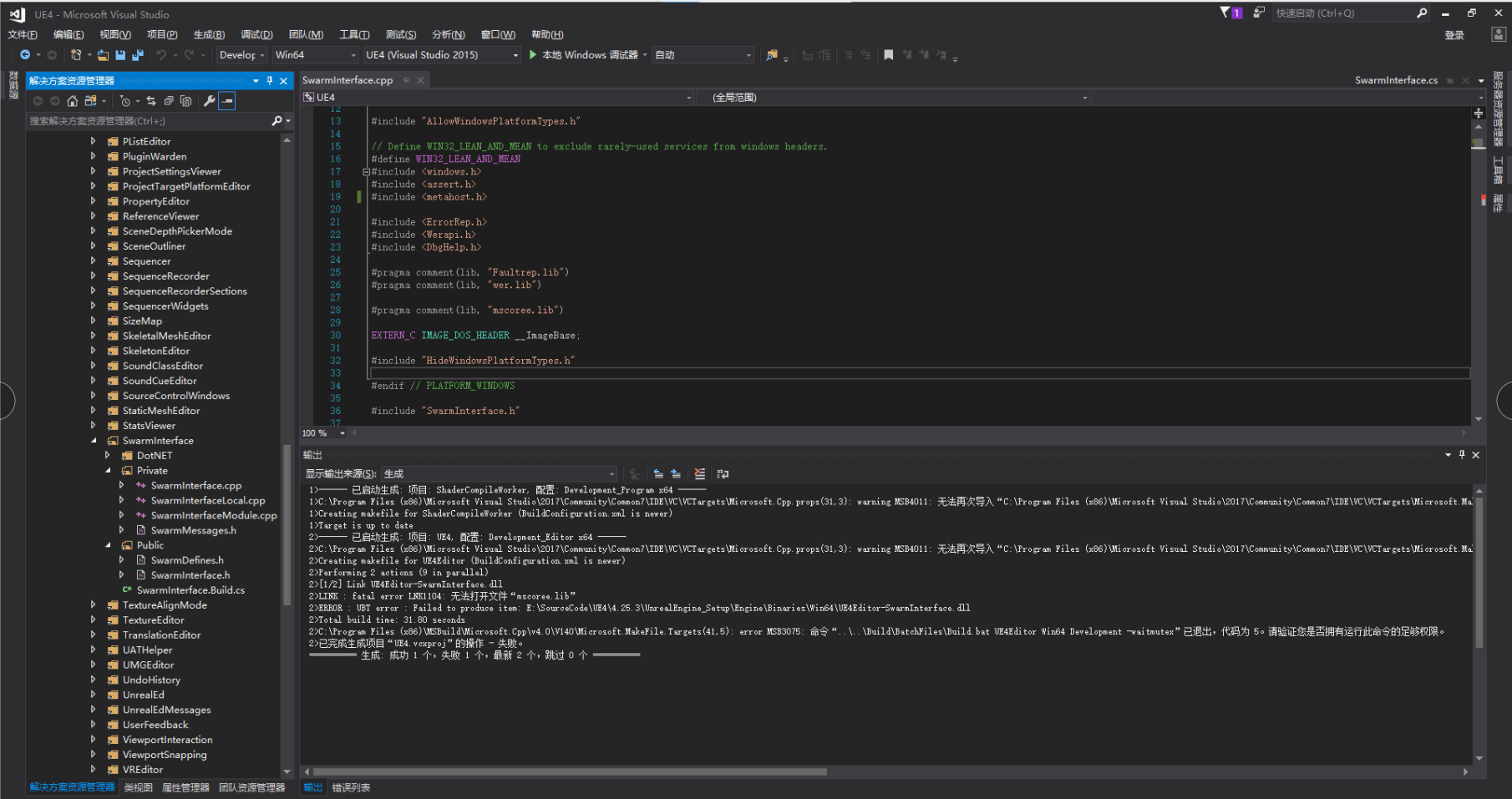This screenshot has height=799, width=1512.
Task: Toggle preview selected items button
Action: tap(227, 101)
